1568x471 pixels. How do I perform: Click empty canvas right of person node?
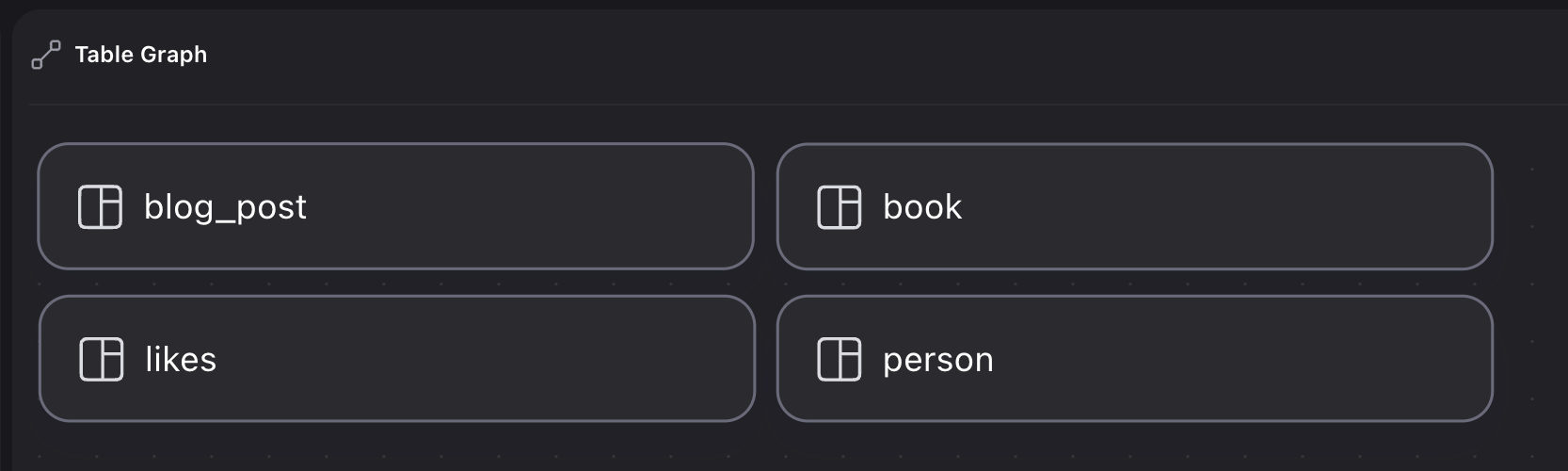(1530, 359)
